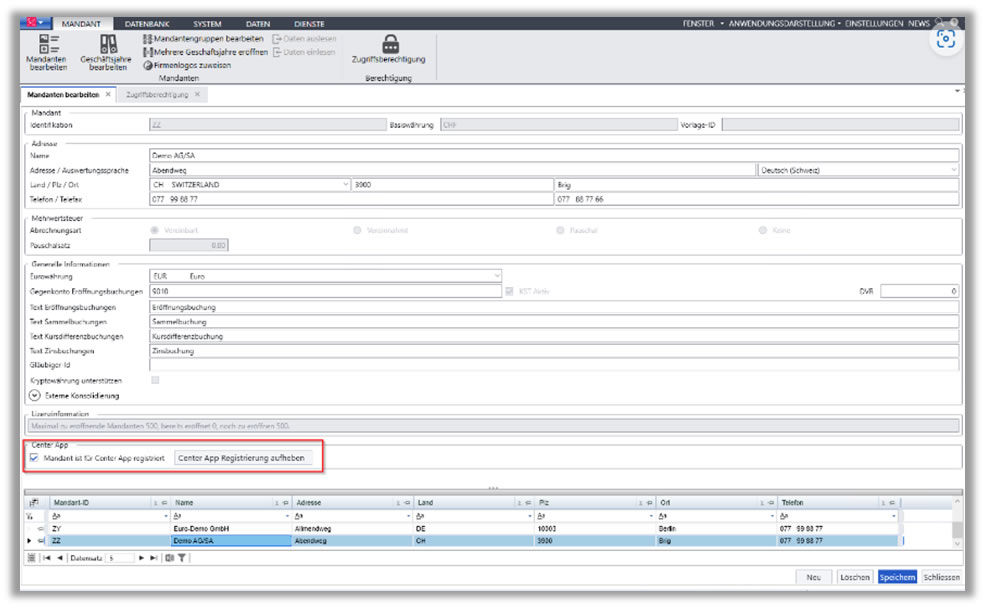Open Land dropdown showing CH SWITZERLAND
This screenshot has height=608, width=985.
coord(345,185)
